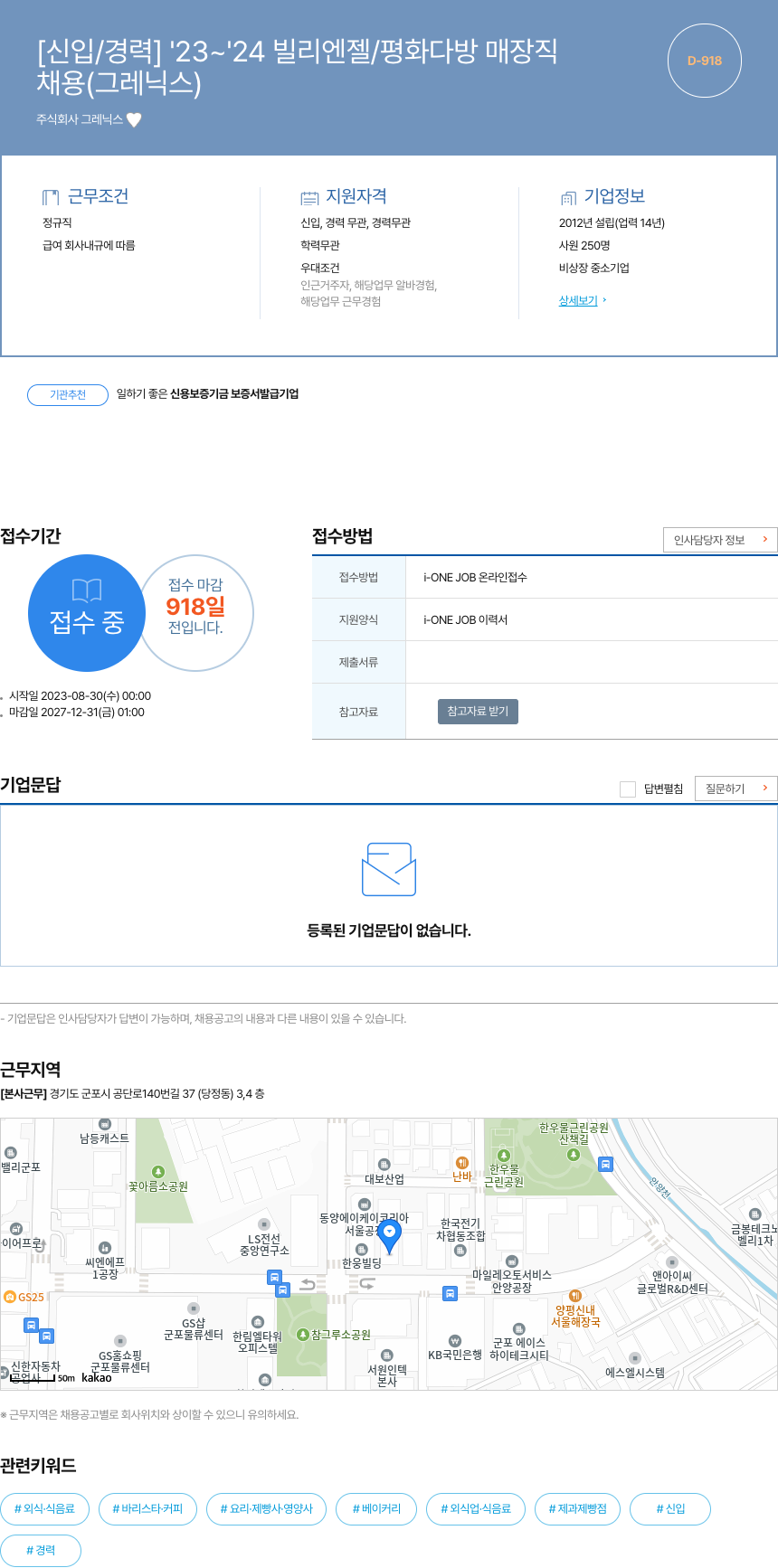Select the #제과제빵점 keyword tag
Screen dimensions: 778x1568
pyautogui.click(x=578, y=1508)
